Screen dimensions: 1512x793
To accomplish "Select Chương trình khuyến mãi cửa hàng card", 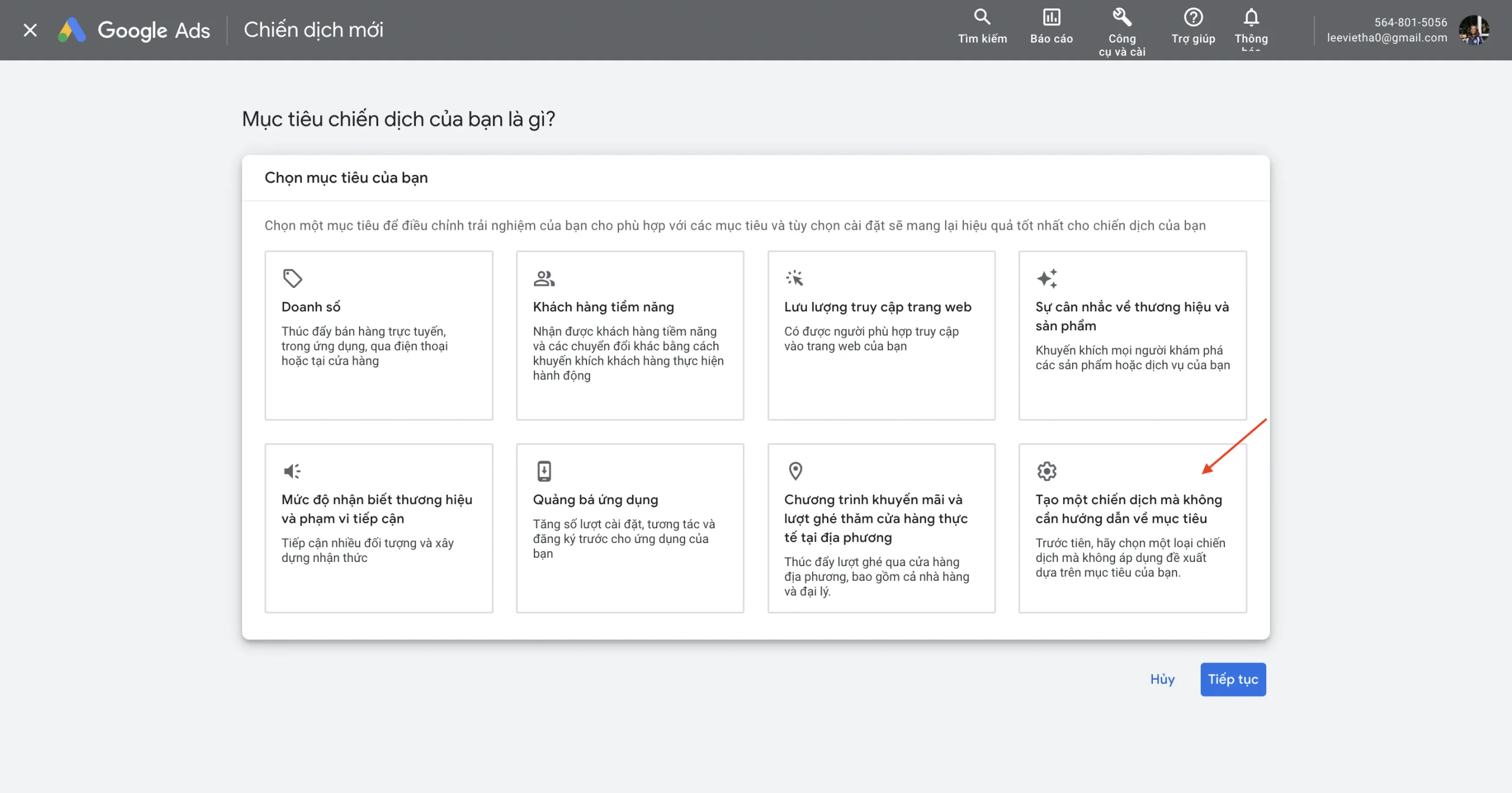I will (881, 528).
